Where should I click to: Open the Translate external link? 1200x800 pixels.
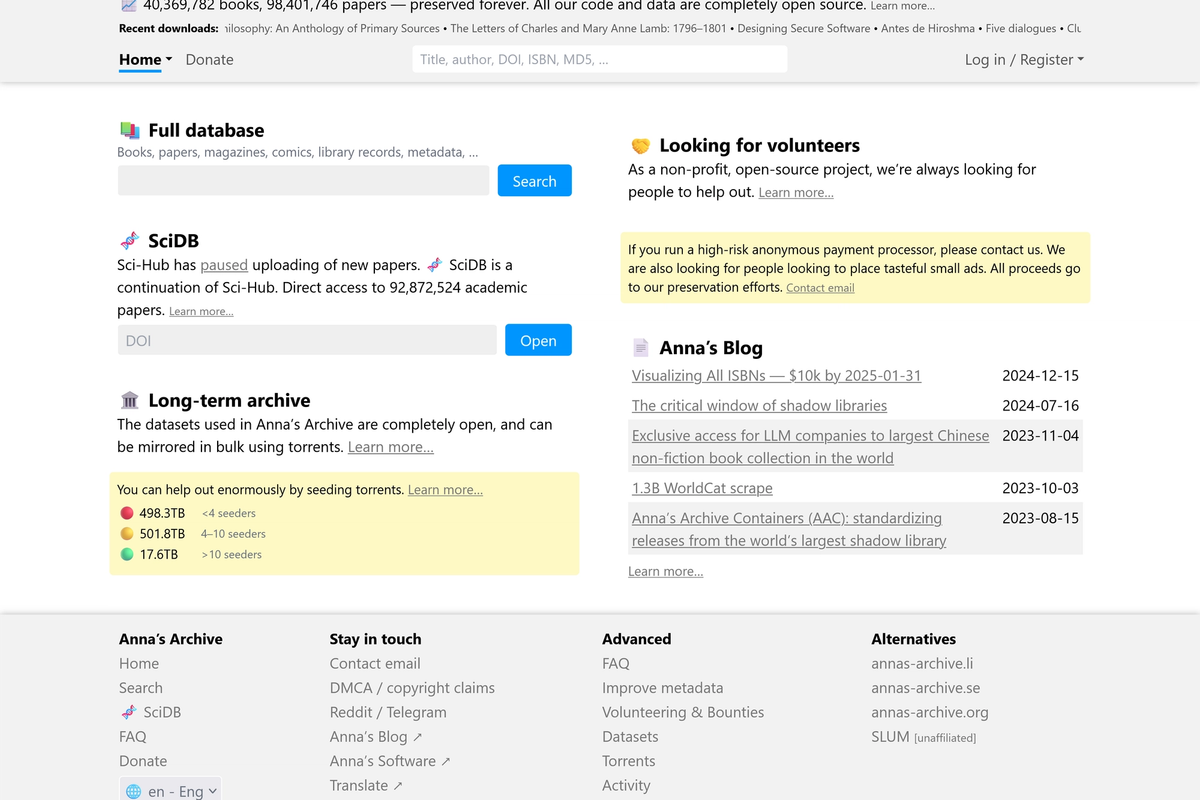click(366, 785)
